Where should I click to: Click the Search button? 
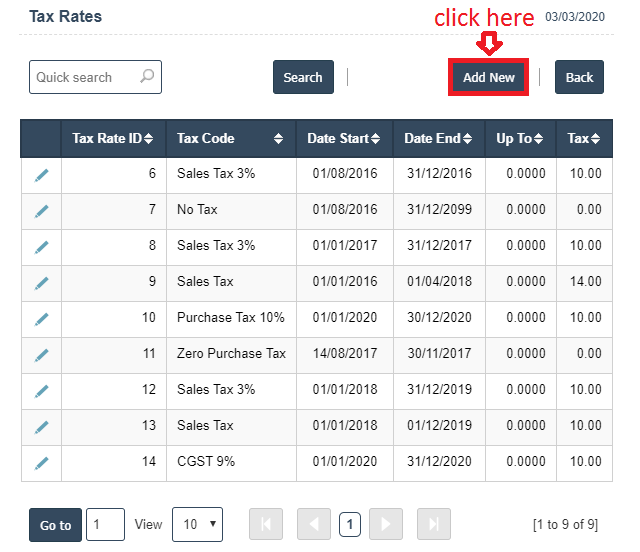point(303,77)
